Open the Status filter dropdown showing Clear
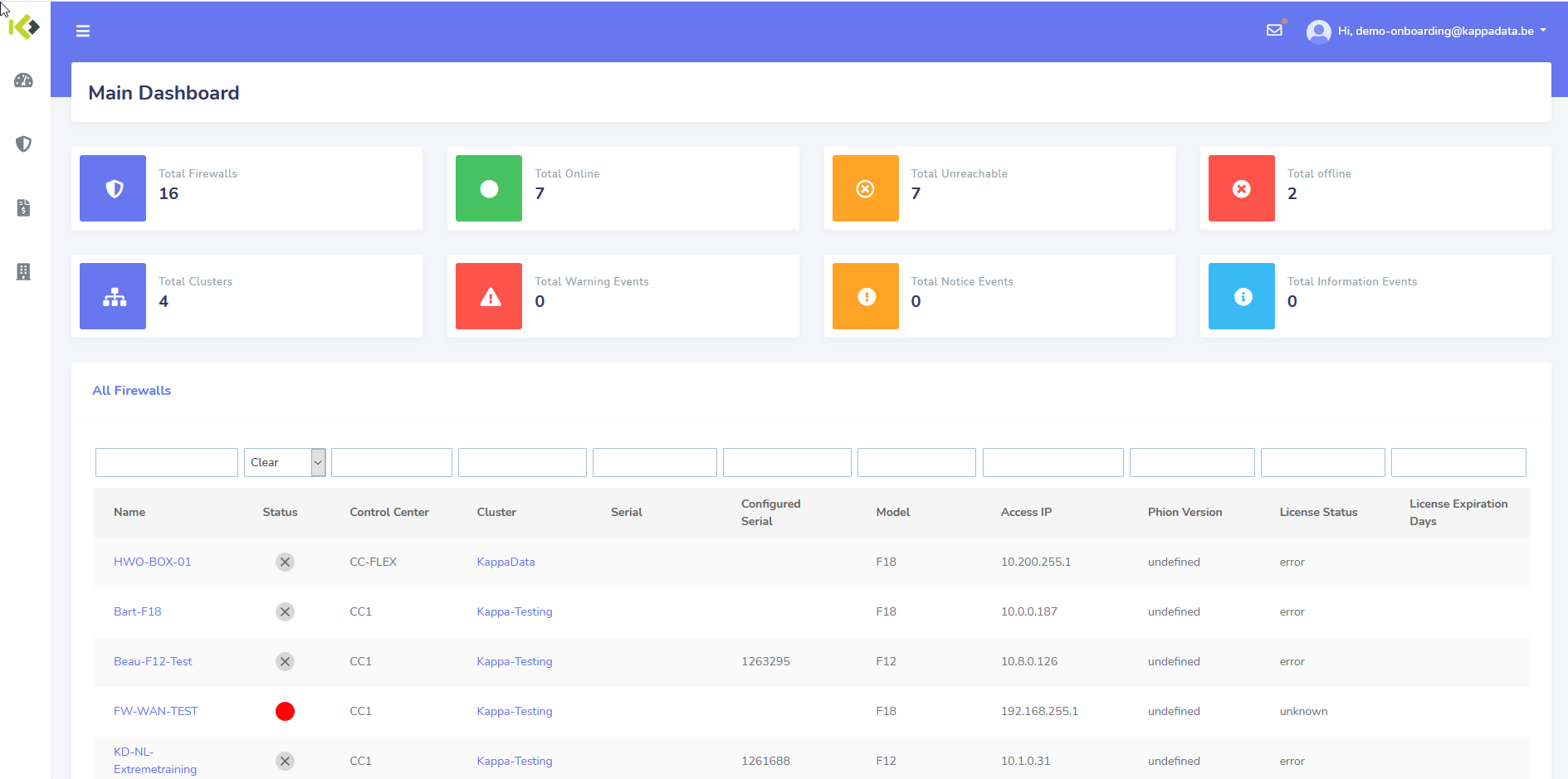This screenshot has height=779, width=1568. (284, 462)
